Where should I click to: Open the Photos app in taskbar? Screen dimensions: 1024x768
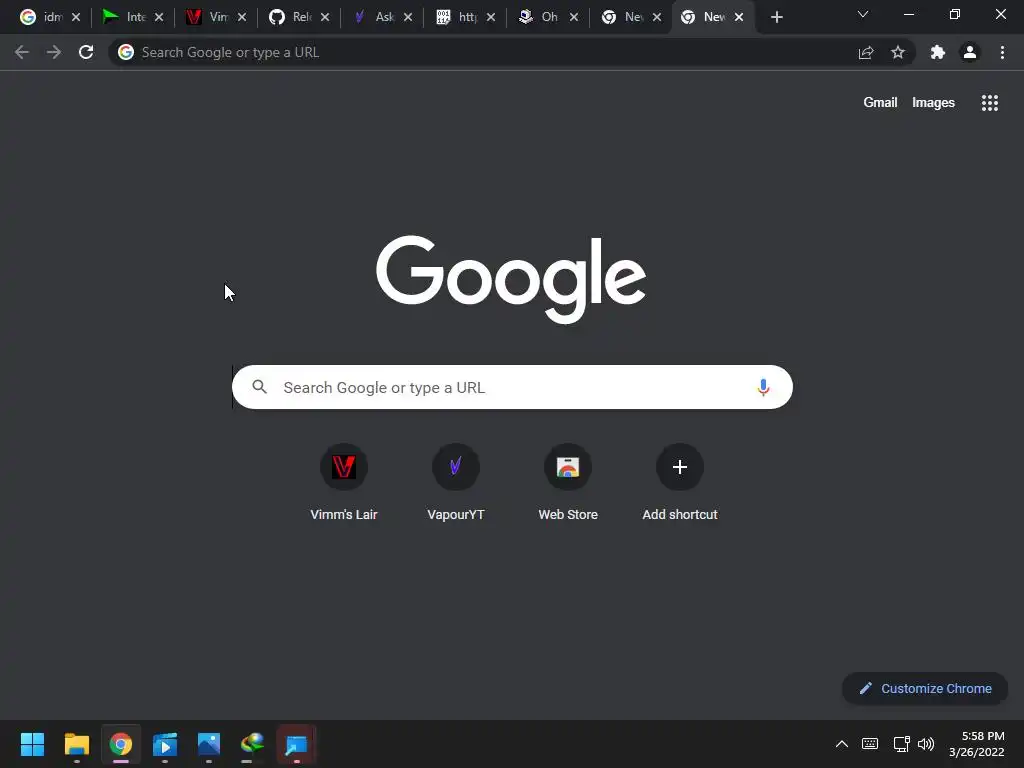click(209, 744)
